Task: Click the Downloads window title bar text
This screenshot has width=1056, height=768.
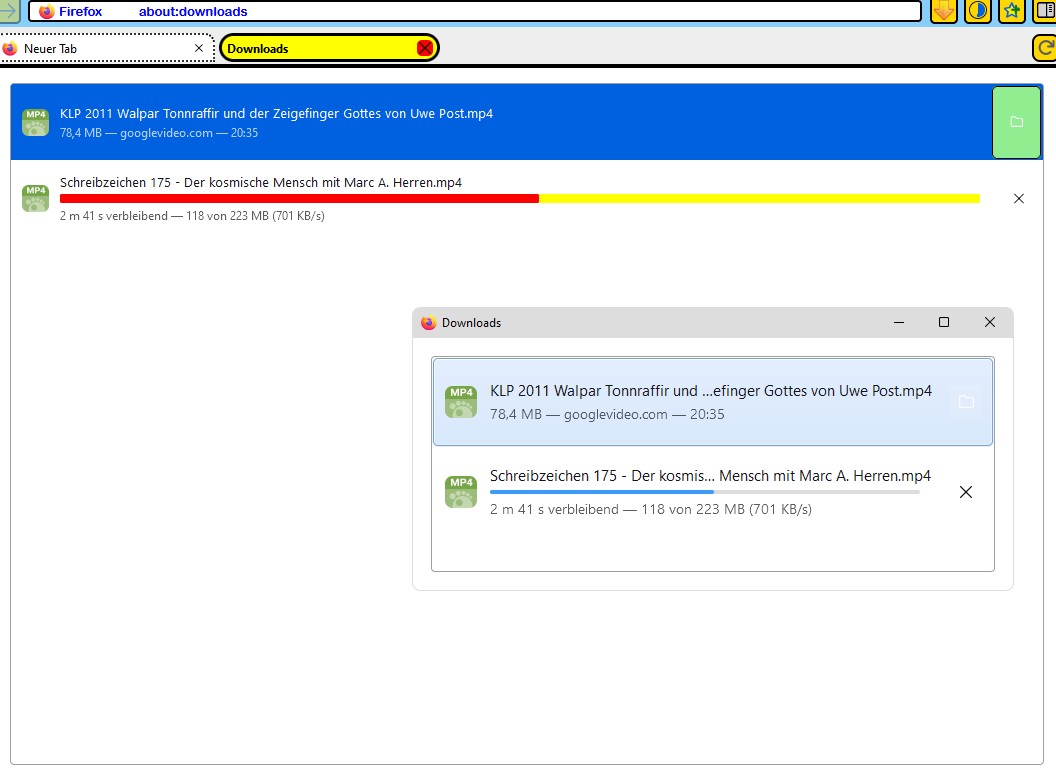Action: pos(471,323)
